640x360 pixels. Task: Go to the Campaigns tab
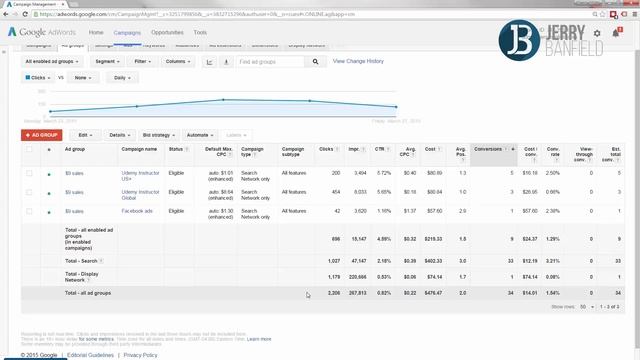pyautogui.click(x=127, y=33)
